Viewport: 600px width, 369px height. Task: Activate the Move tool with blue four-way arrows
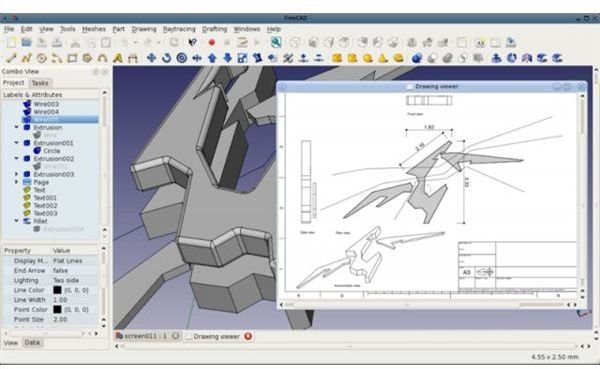coord(152,58)
